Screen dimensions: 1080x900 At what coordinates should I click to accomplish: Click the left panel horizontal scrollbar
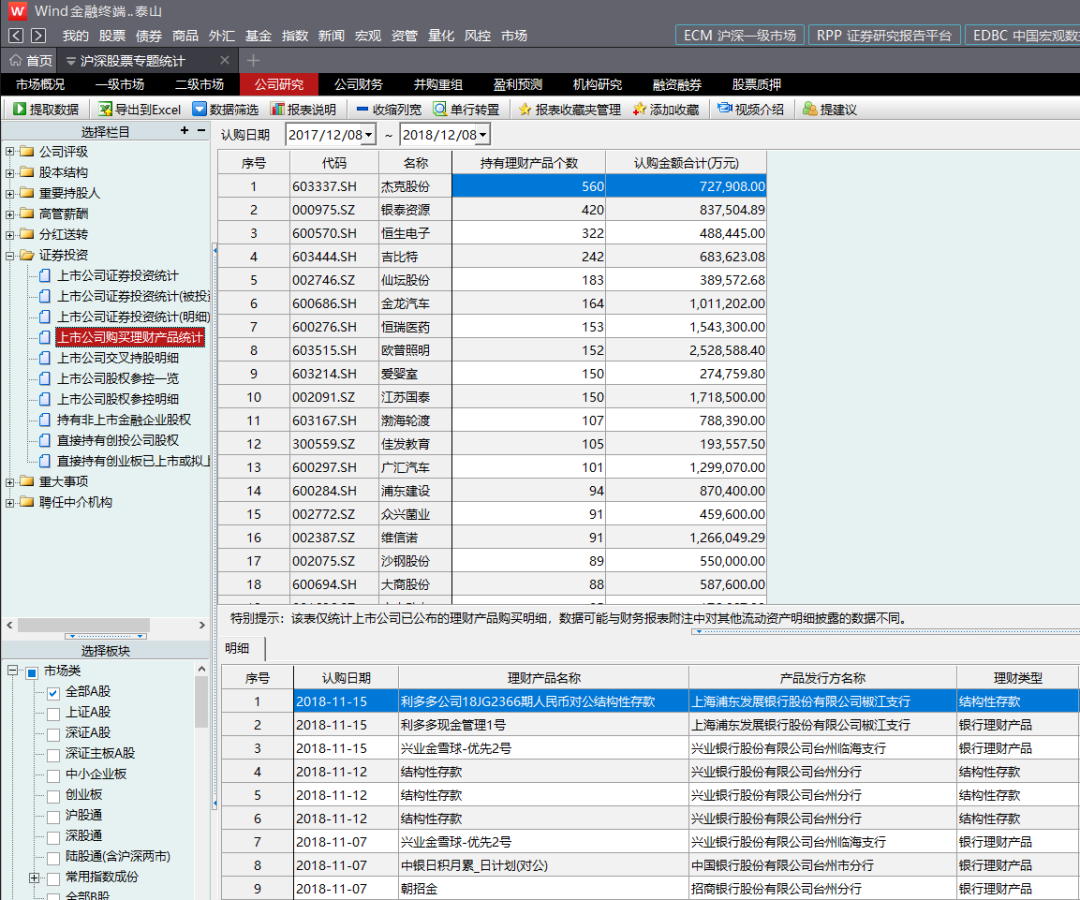click(83, 625)
